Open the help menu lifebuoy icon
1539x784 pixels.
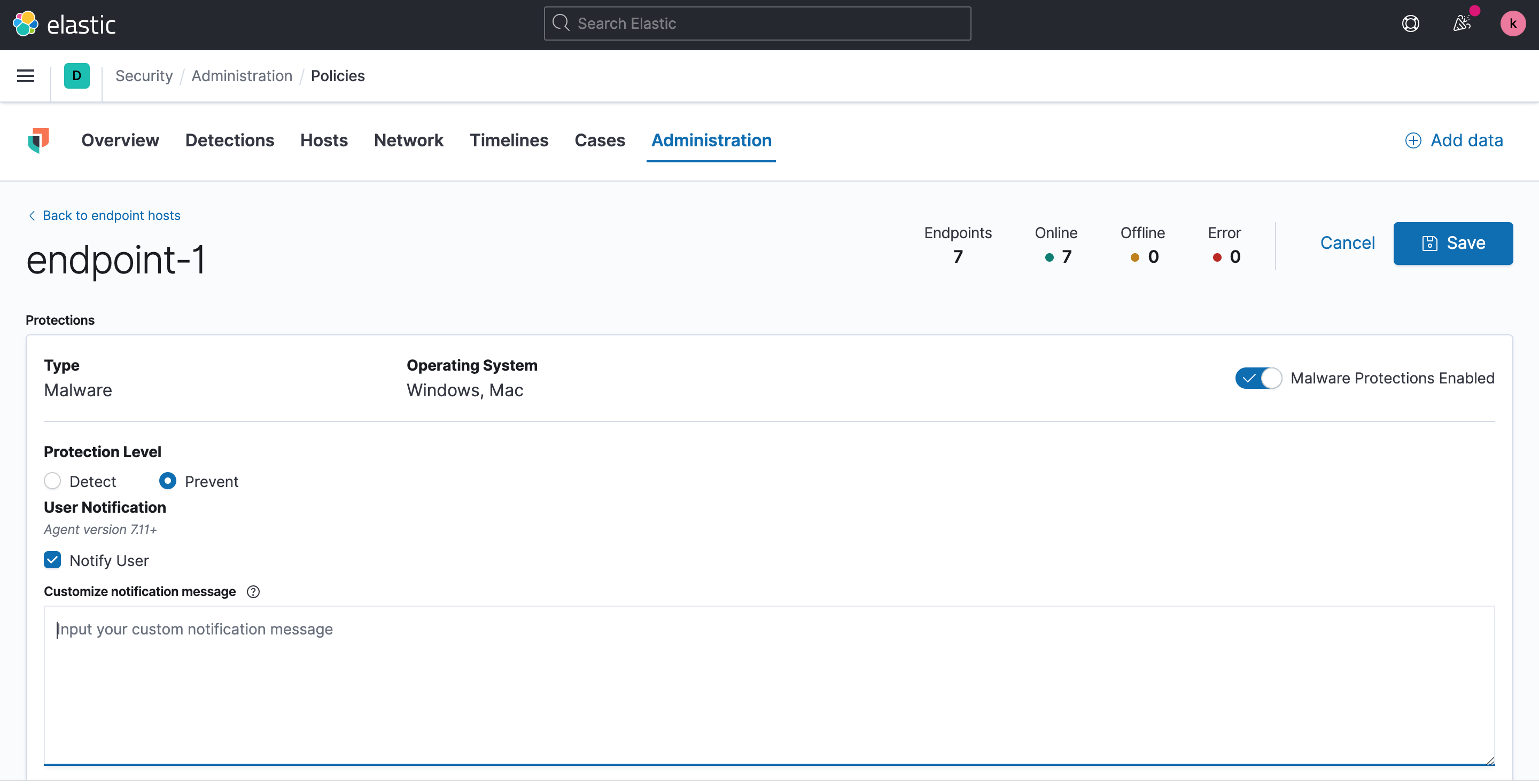click(x=1411, y=24)
